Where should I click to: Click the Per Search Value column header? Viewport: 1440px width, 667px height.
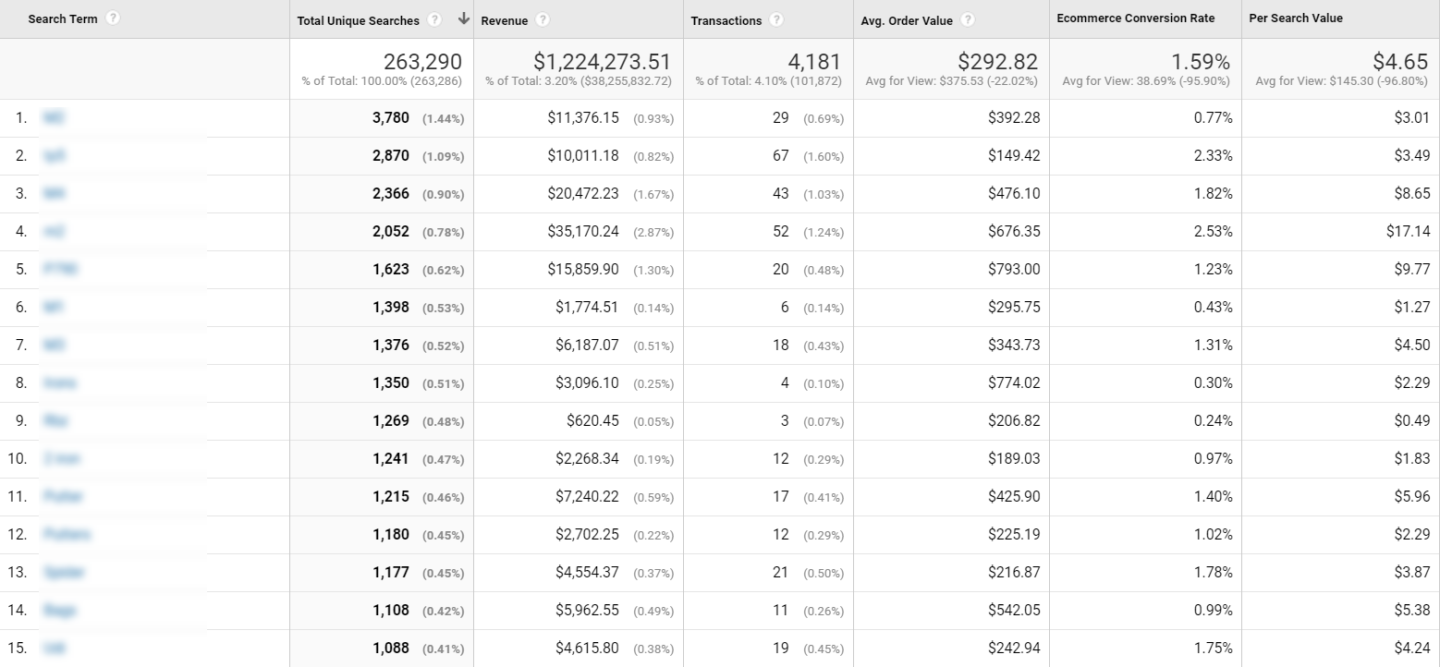(1296, 19)
